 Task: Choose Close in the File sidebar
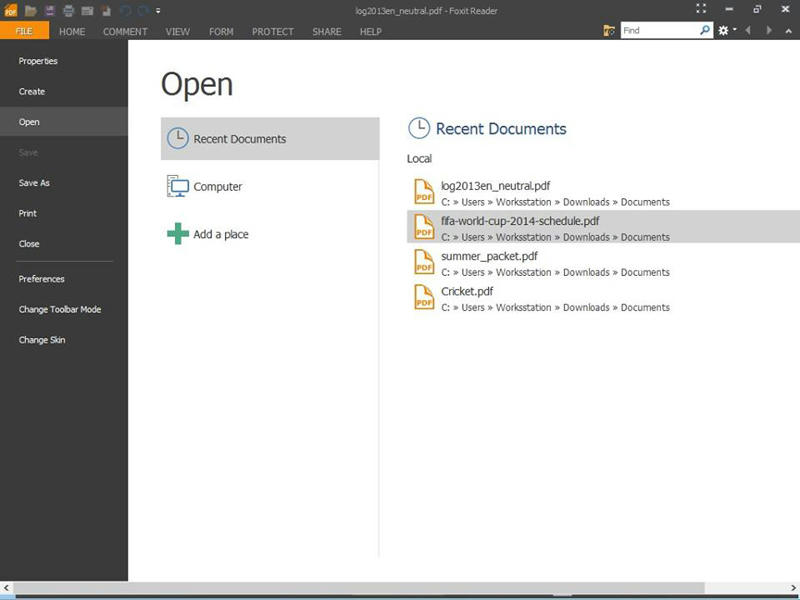click(64, 244)
